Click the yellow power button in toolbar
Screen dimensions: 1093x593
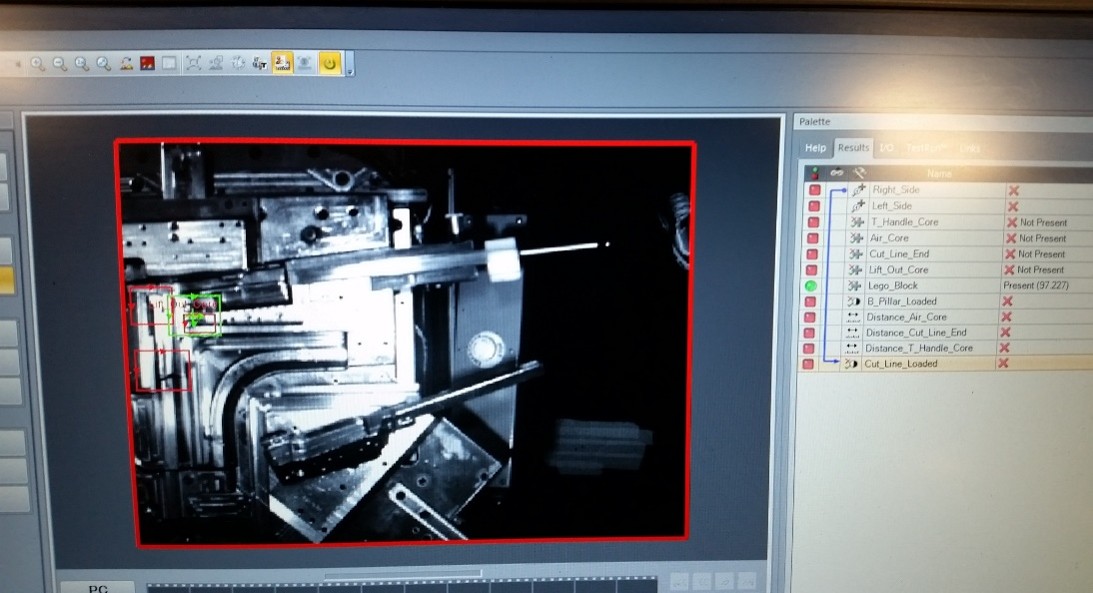coord(329,64)
